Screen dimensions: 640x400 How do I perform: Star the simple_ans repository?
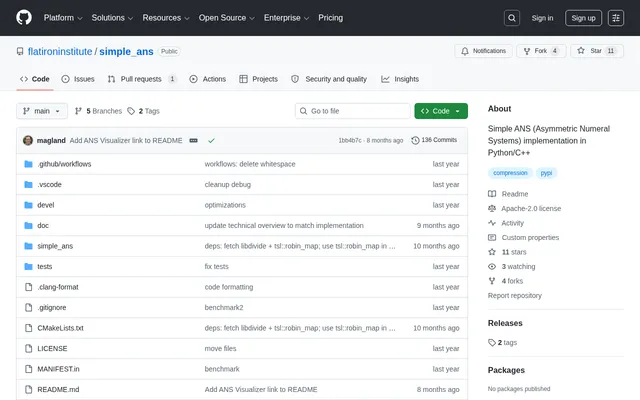pos(597,51)
